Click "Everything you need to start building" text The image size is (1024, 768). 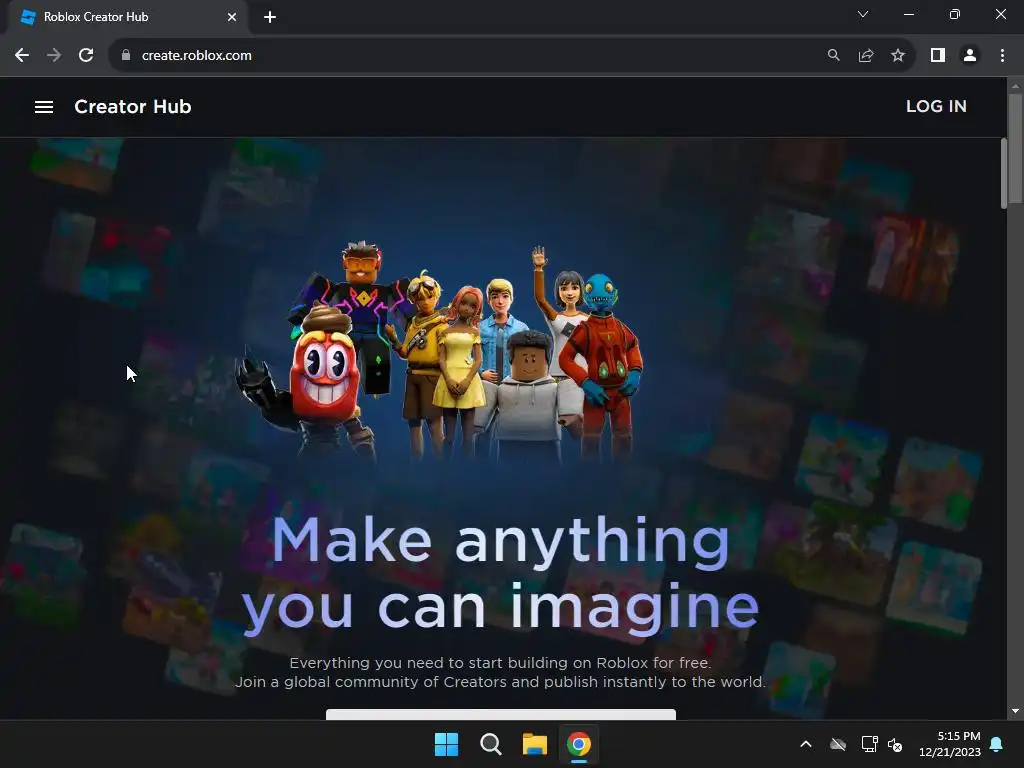coord(500,663)
